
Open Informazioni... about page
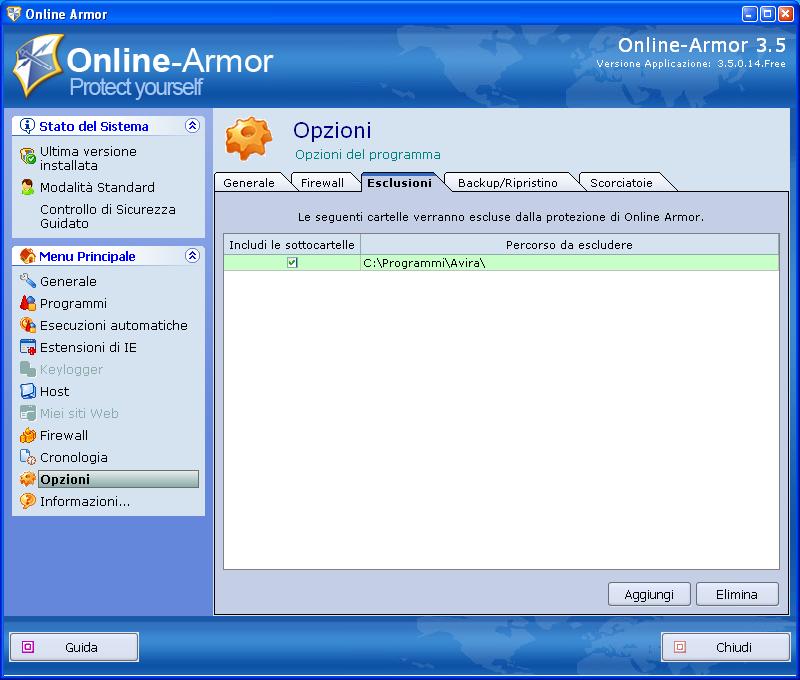click(x=85, y=501)
